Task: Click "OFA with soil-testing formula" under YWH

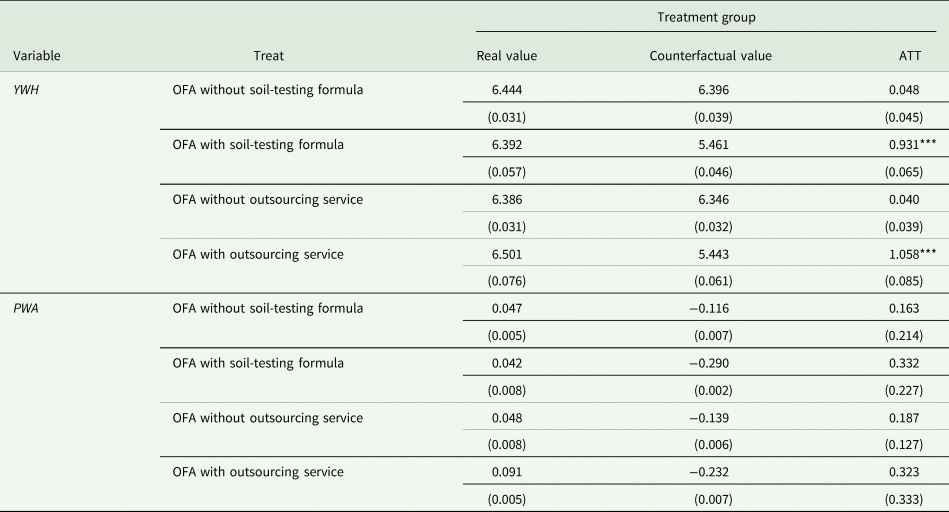Action: (258, 145)
